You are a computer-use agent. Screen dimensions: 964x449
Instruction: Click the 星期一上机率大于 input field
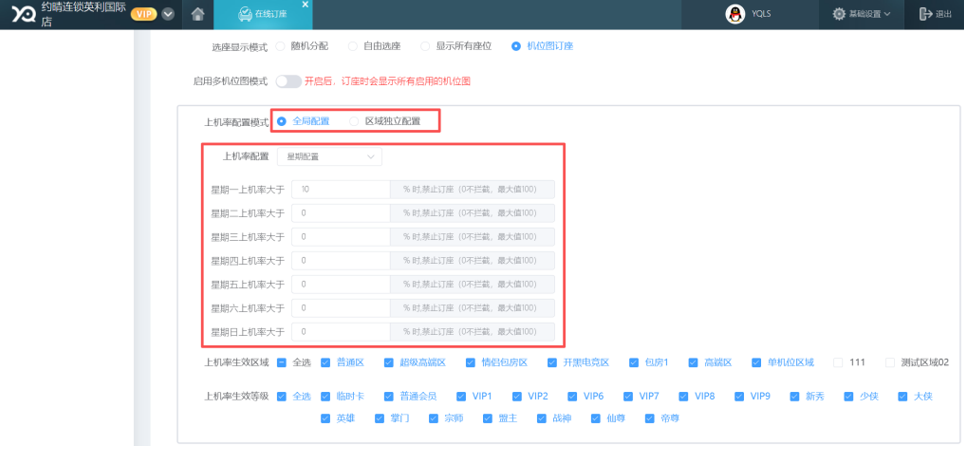pos(341,189)
